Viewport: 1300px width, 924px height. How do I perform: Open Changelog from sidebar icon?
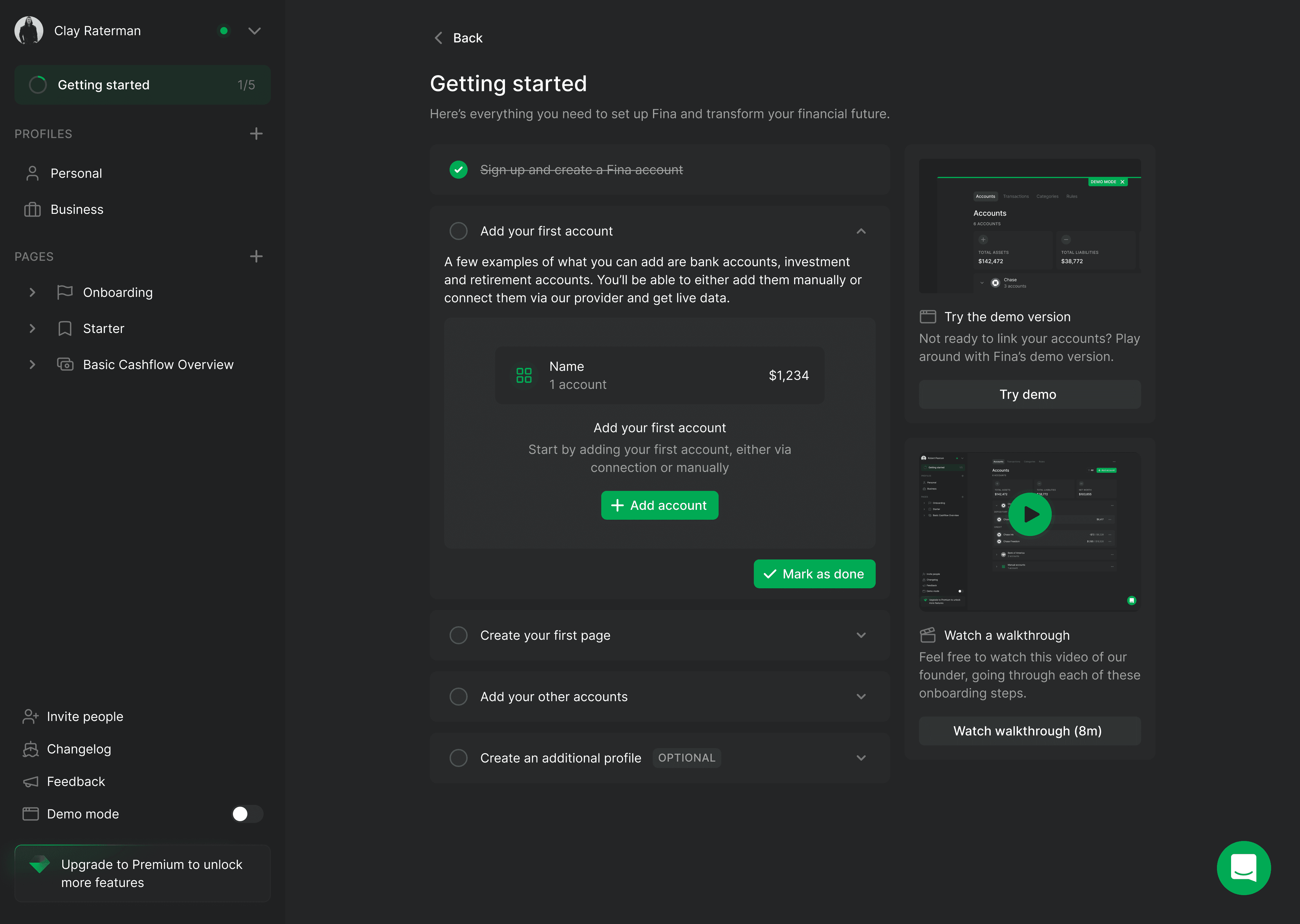30,749
